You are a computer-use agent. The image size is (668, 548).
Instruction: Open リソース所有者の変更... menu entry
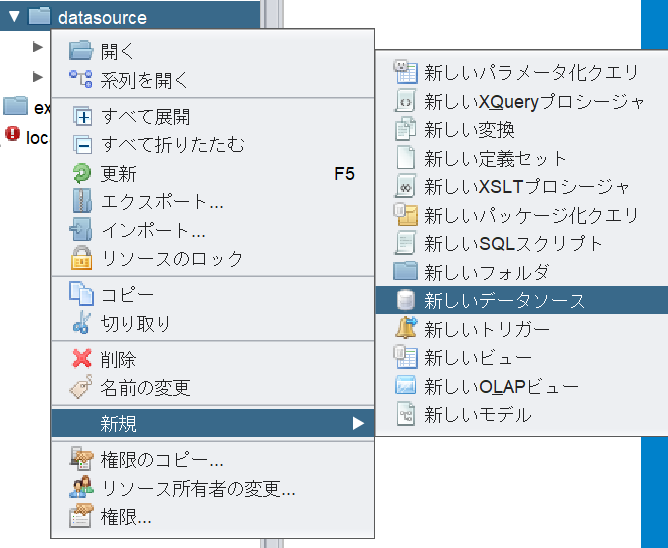[x=213, y=488]
